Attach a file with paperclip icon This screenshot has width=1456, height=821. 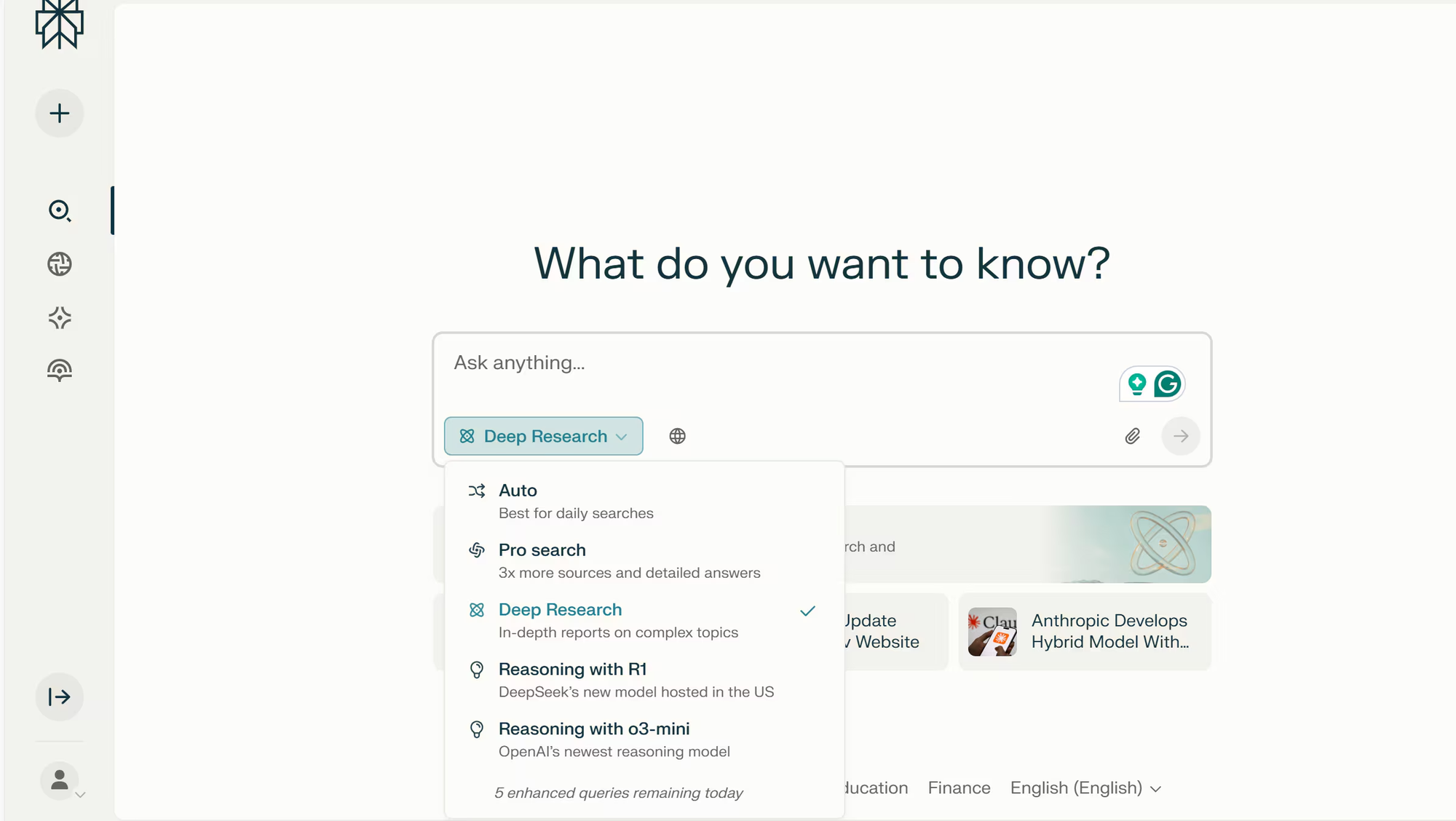click(1133, 436)
